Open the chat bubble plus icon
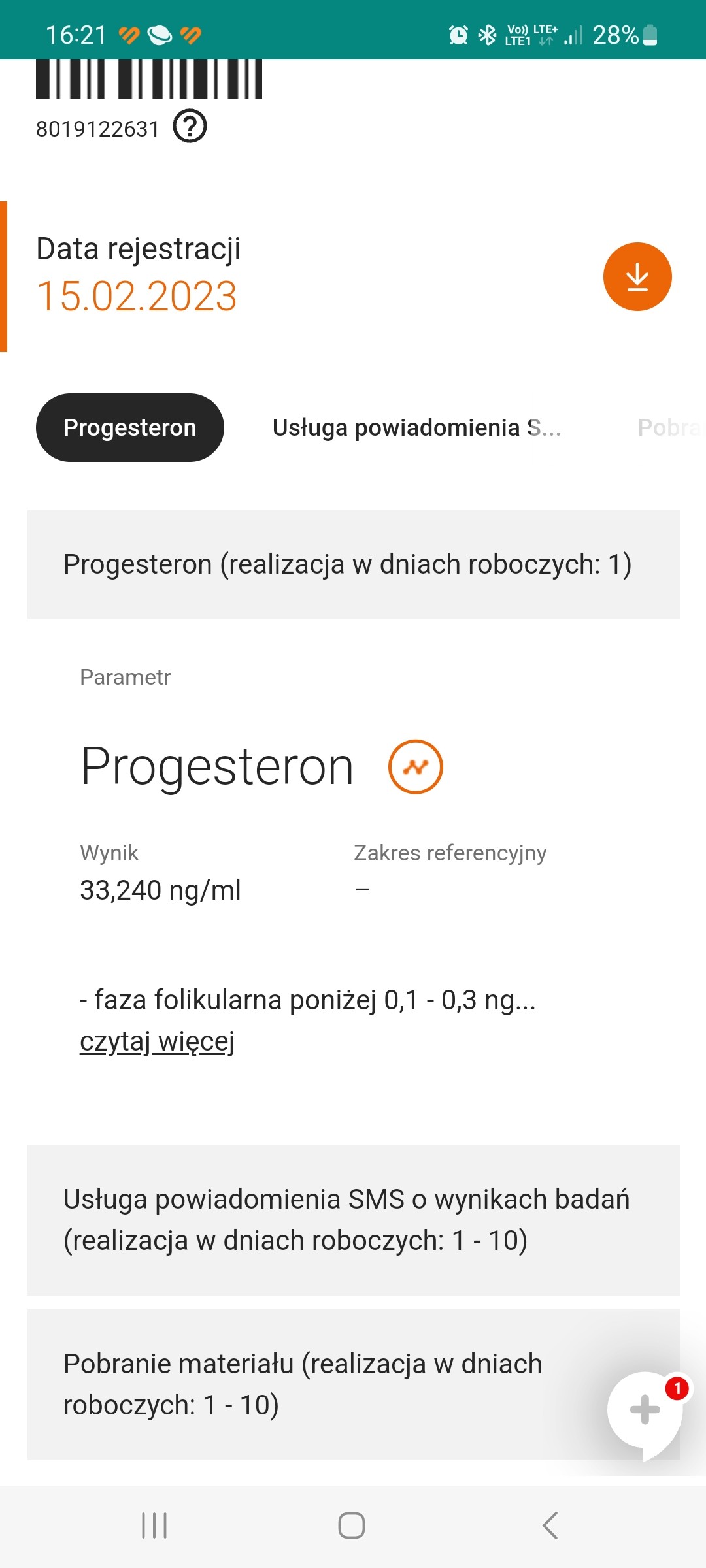The width and height of the screenshot is (706, 1568). pyautogui.click(x=645, y=1410)
